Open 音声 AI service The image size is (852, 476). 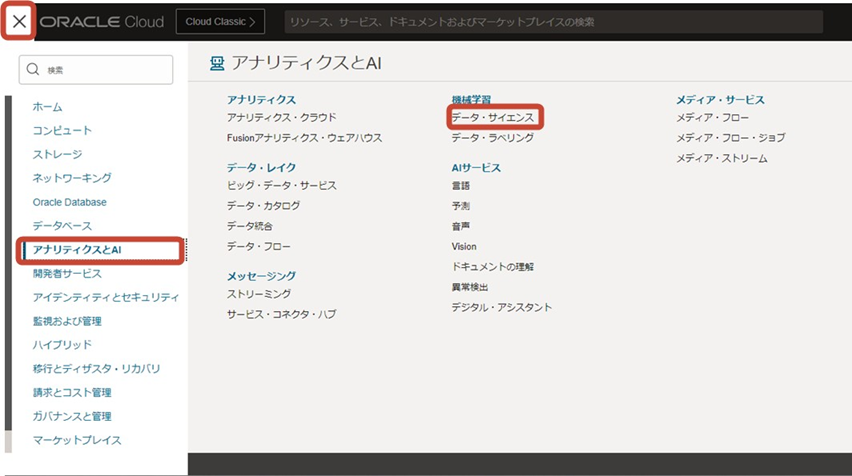pyautogui.click(x=461, y=226)
